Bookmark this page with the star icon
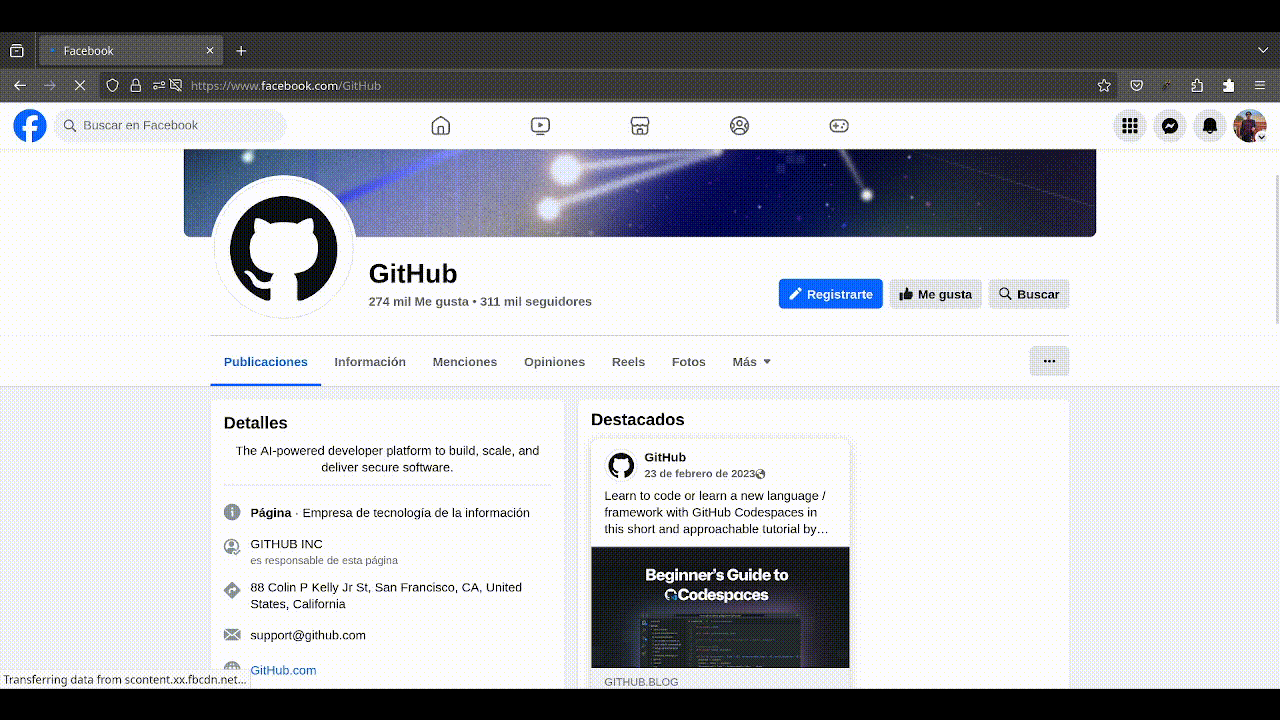Viewport: 1280px width, 720px height. [x=1104, y=86]
